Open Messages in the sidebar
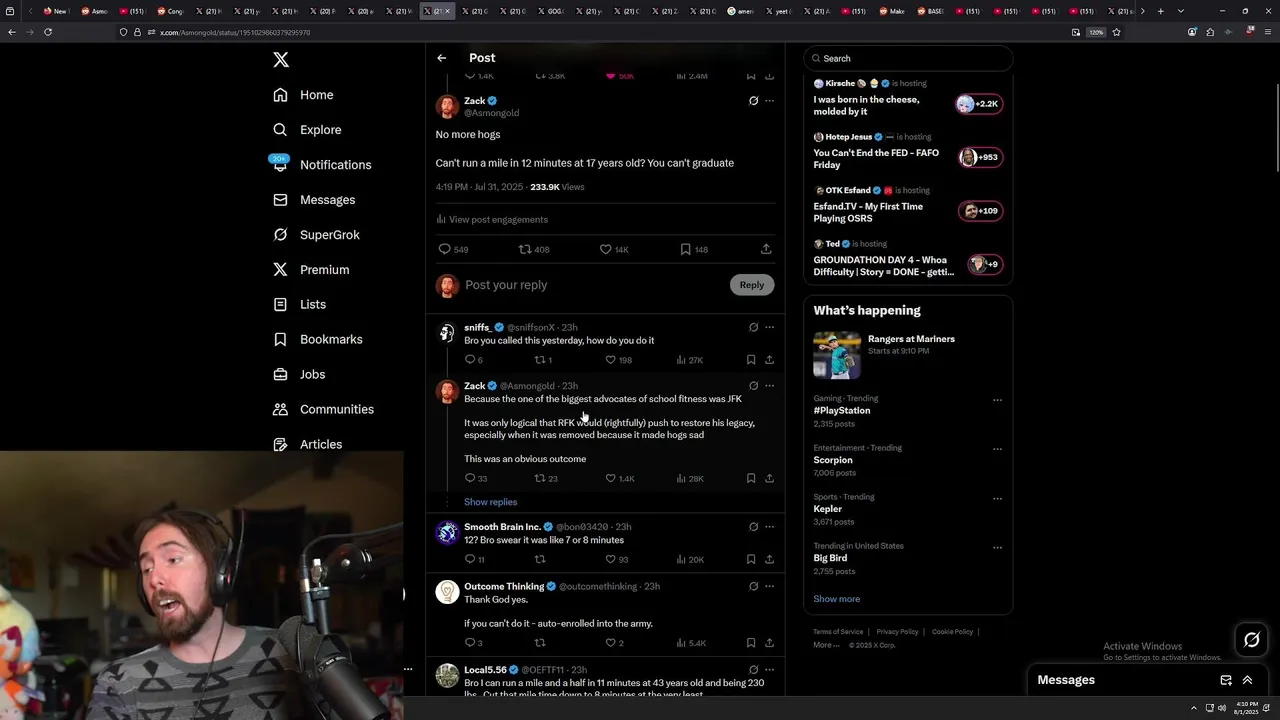The height and width of the screenshot is (720, 1280). coord(314,200)
